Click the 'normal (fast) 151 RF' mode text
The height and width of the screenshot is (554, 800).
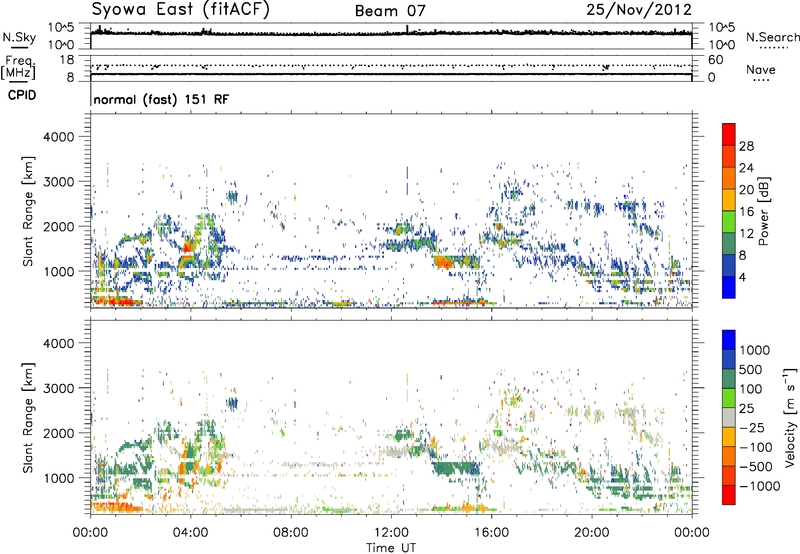pos(161,99)
